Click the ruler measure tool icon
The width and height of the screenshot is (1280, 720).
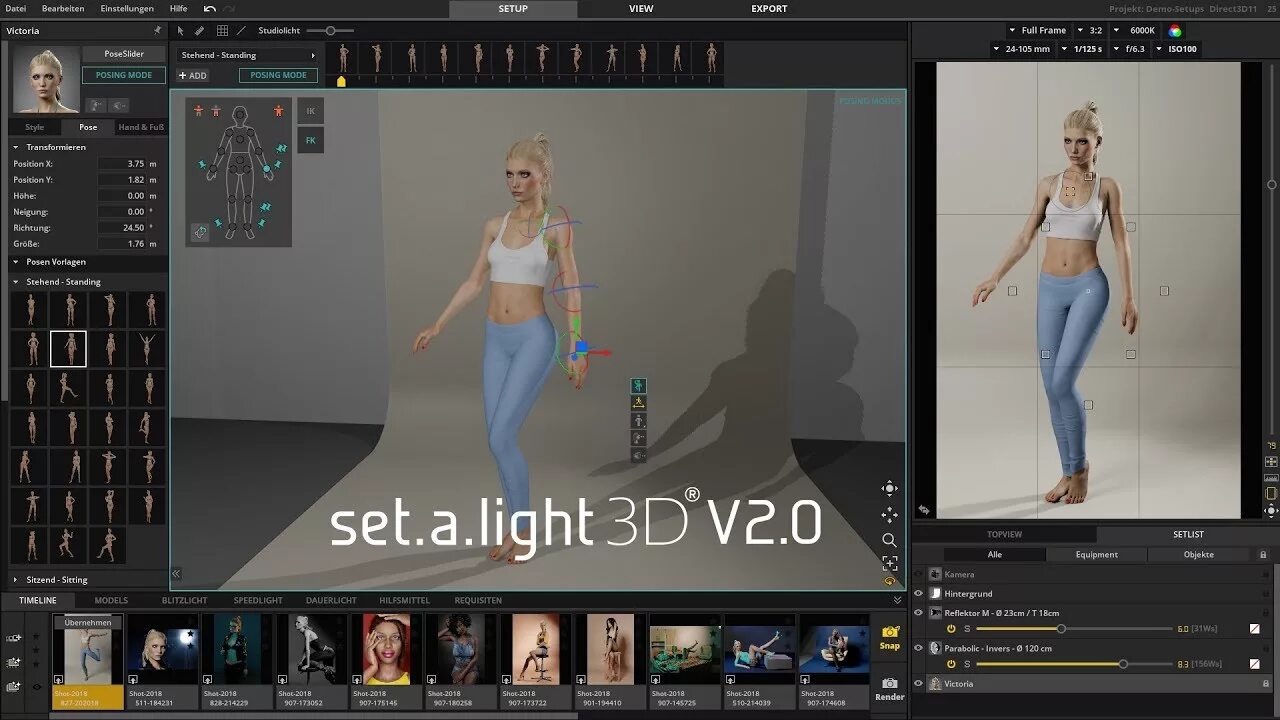[x=200, y=31]
